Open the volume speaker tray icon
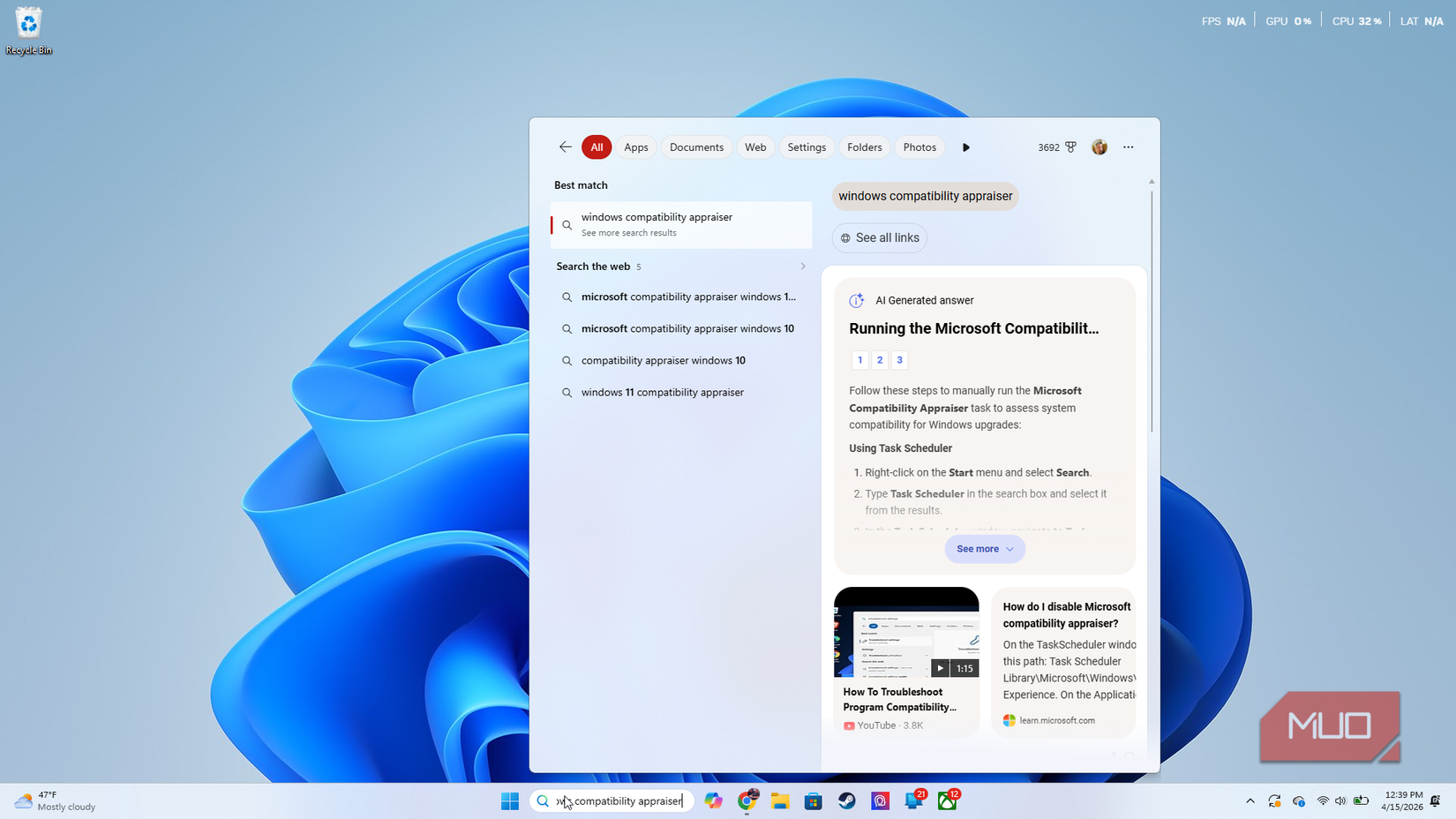Viewport: 1456px width, 819px height. 1340,800
